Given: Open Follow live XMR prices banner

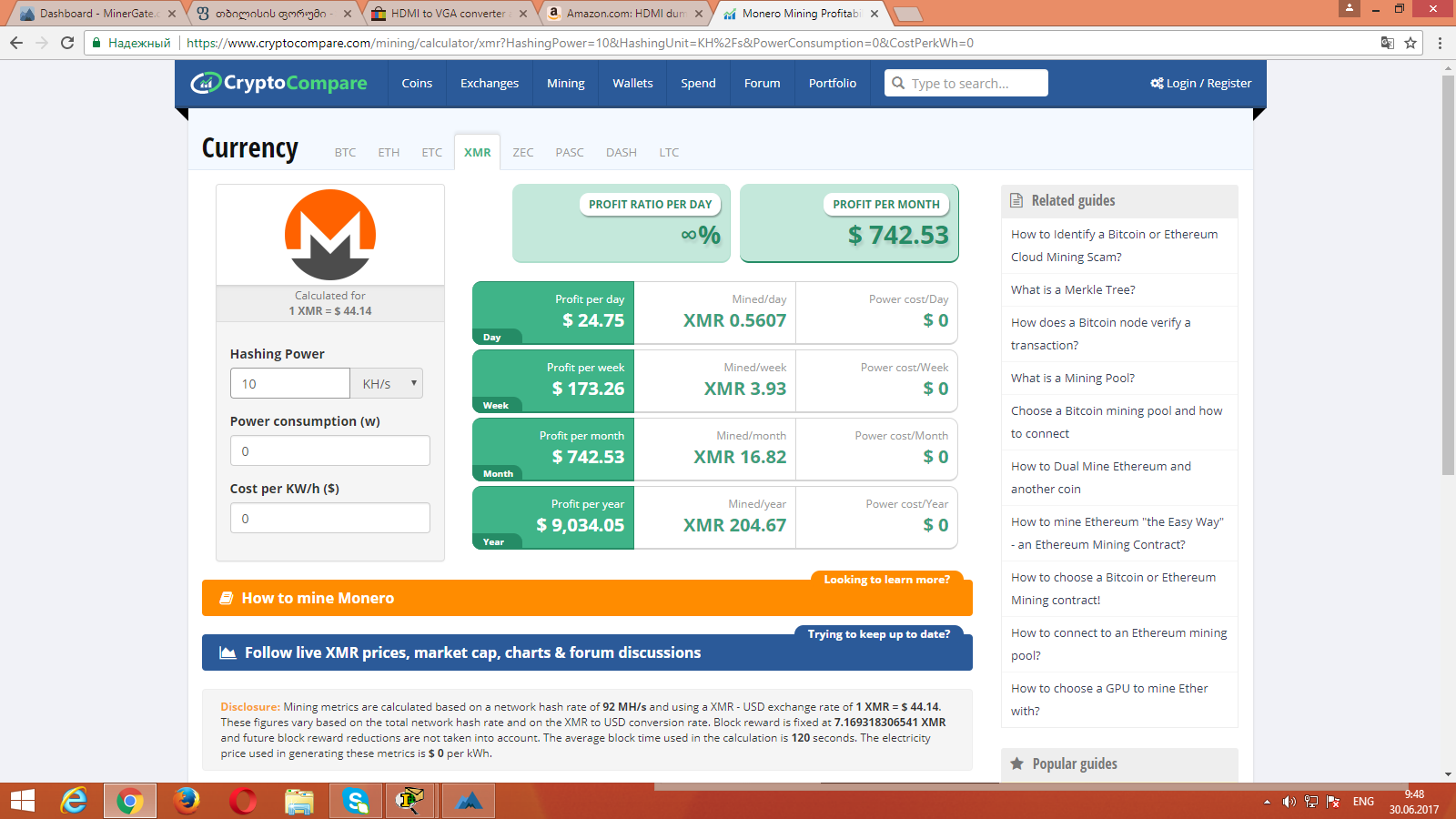Looking at the screenshot, I should click(587, 652).
